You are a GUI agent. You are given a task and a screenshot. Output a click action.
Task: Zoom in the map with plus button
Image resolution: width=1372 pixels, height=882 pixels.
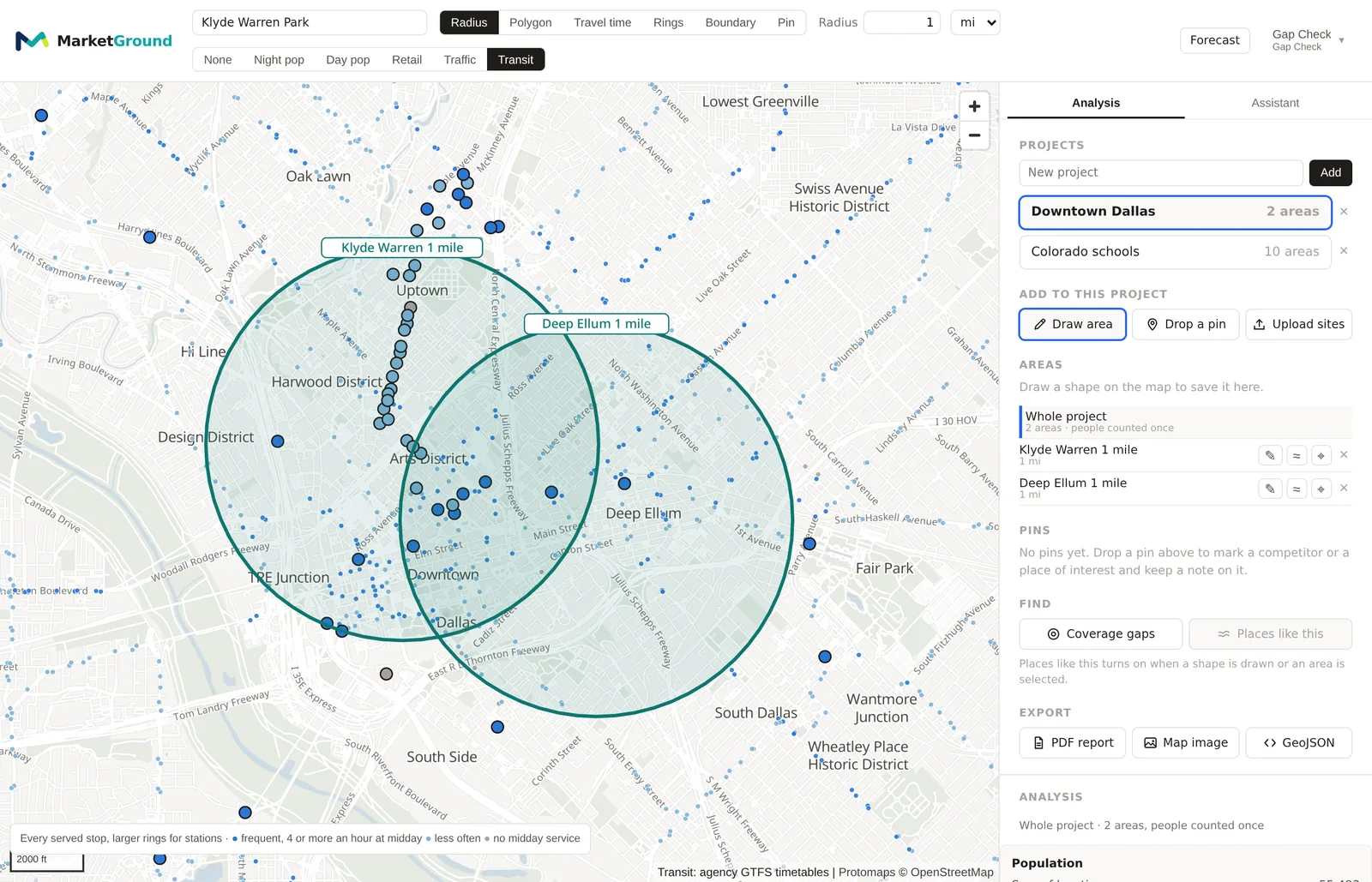(974, 106)
